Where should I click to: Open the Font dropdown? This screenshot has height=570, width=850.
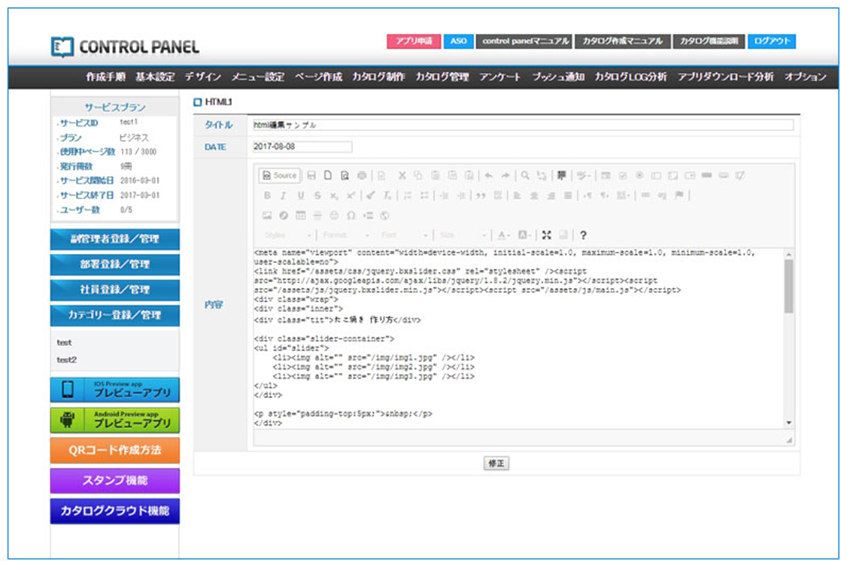(404, 235)
